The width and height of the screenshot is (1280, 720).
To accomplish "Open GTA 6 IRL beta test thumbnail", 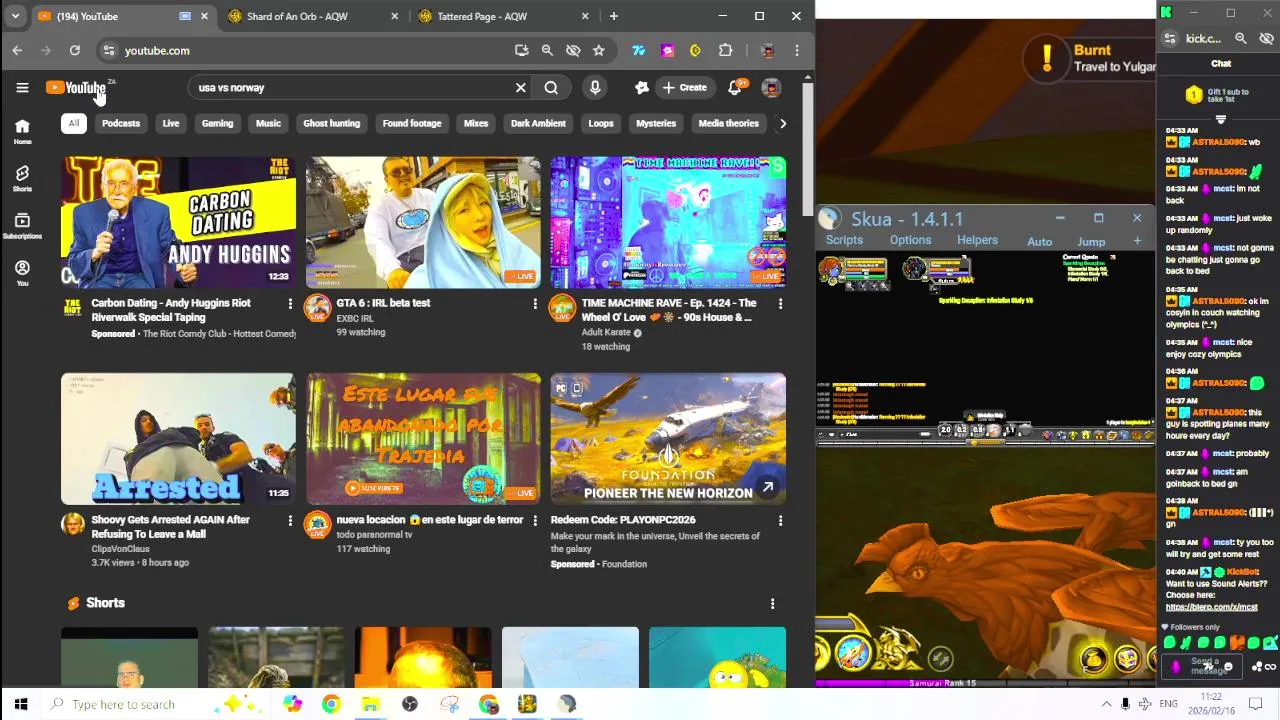I will tap(423, 222).
